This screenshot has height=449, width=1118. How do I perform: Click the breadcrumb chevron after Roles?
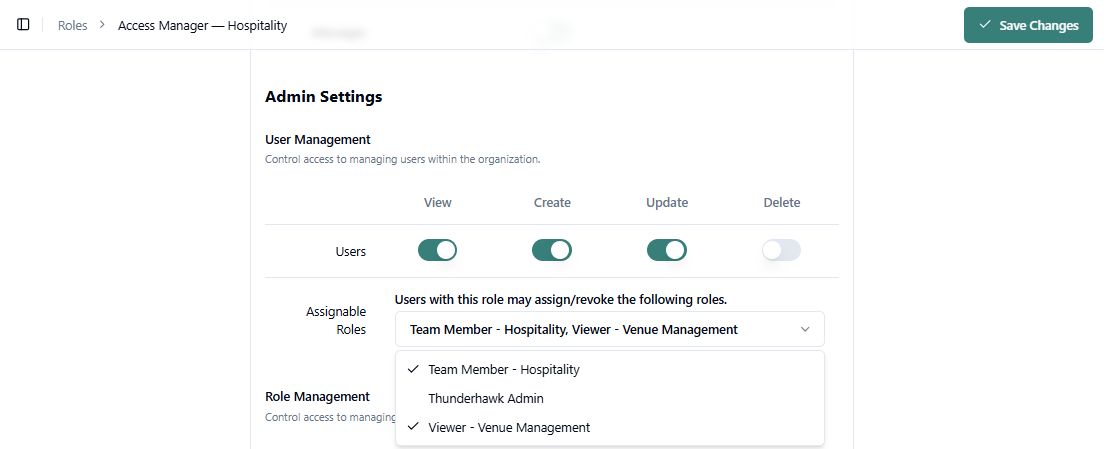[102, 25]
